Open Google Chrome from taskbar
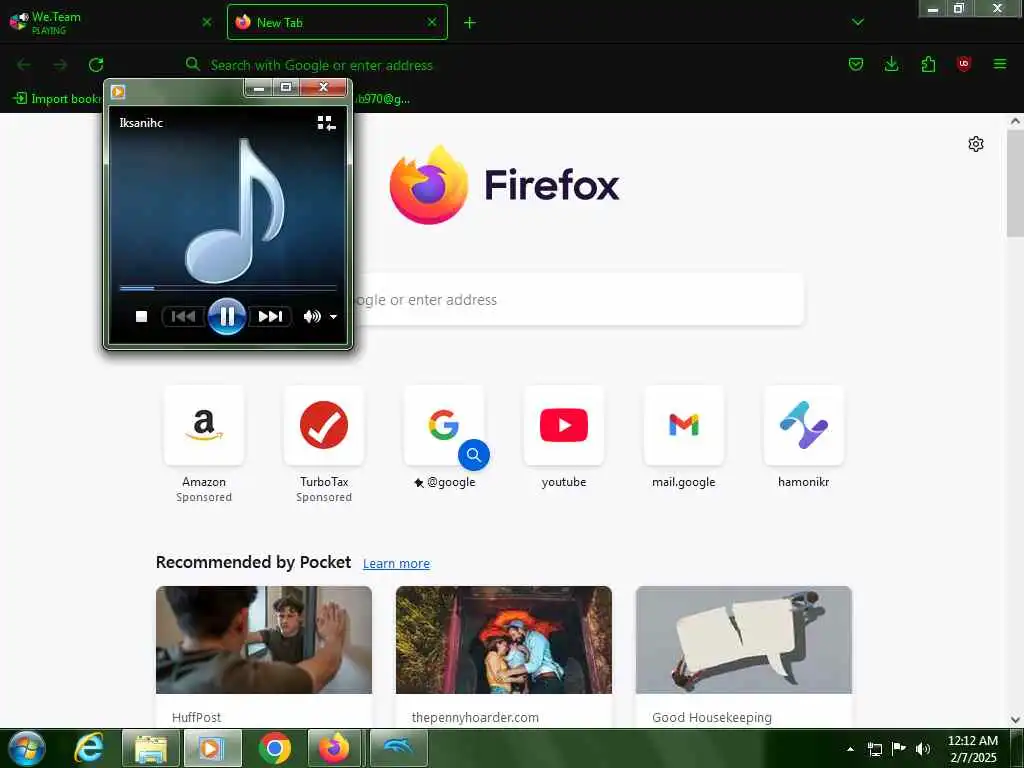This screenshot has height=768, width=1024. [274, 748]
